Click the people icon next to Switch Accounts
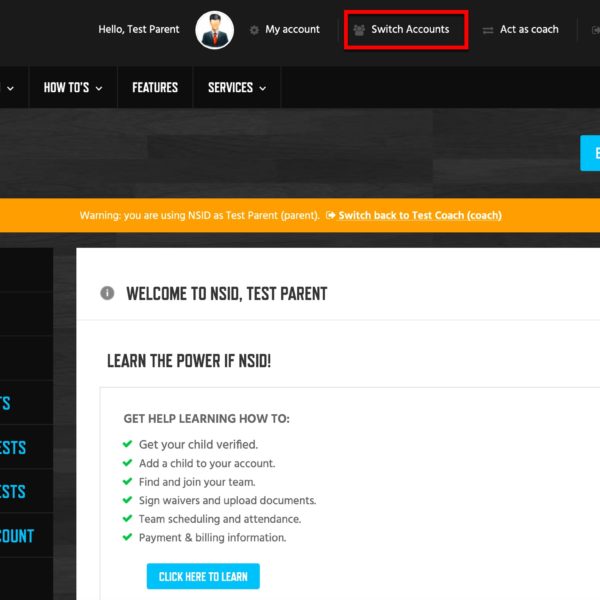Viewport: 600px width, 600px height. 359,30
